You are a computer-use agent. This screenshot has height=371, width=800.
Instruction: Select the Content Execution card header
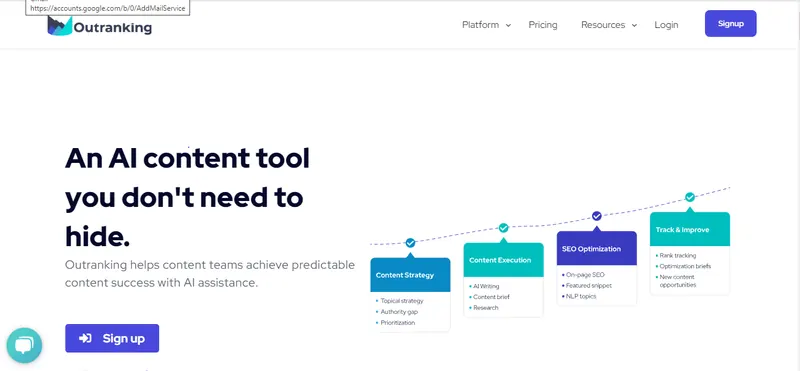coord(504,260)
